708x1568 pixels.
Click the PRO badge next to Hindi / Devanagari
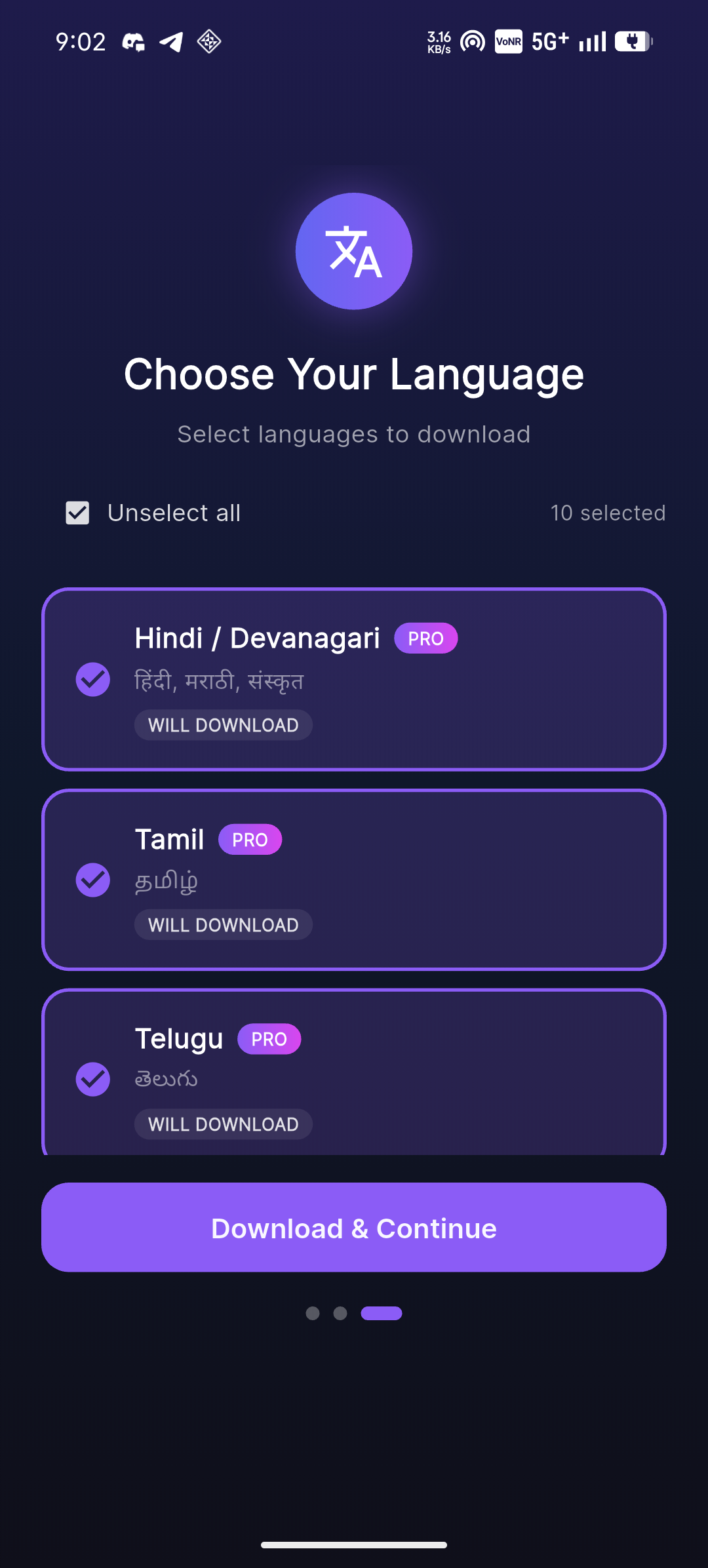426,637
